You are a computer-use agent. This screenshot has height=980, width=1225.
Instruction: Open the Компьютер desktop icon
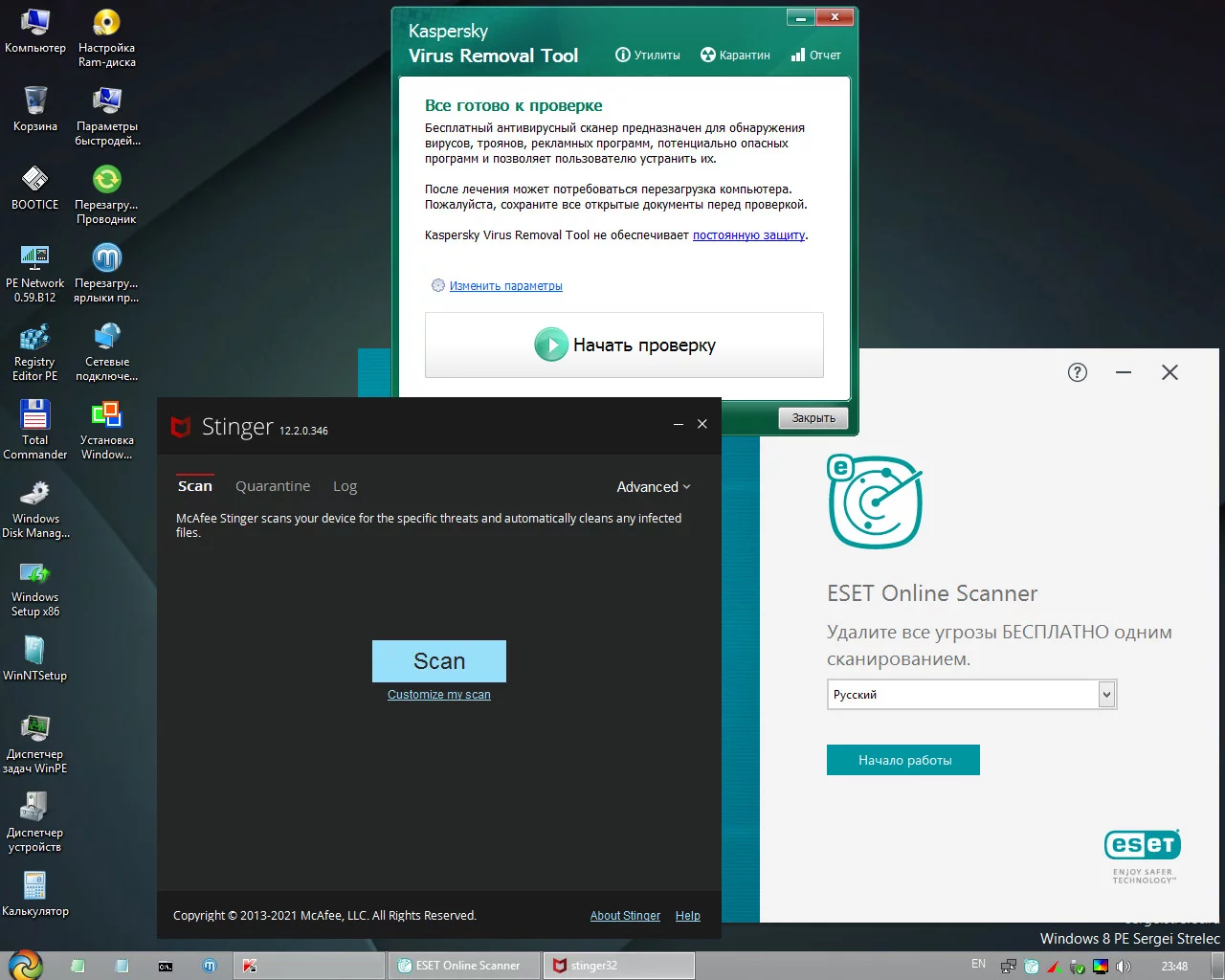coord(35,31)
